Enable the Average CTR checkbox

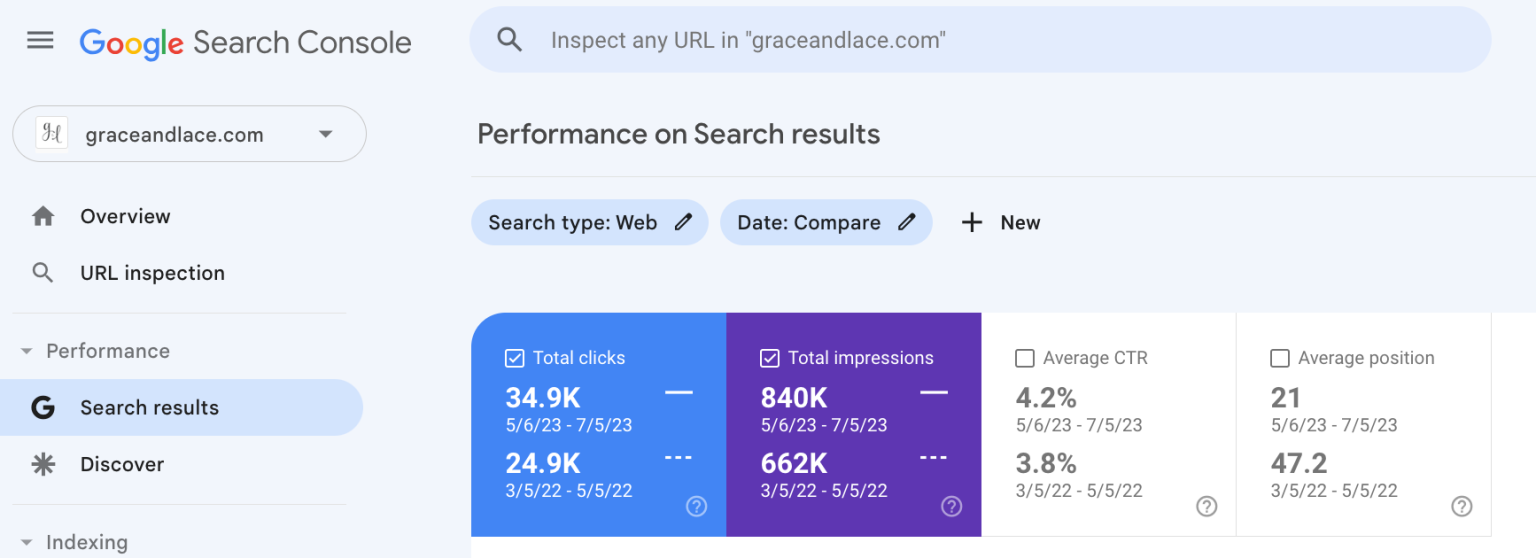click(1025, 358)
